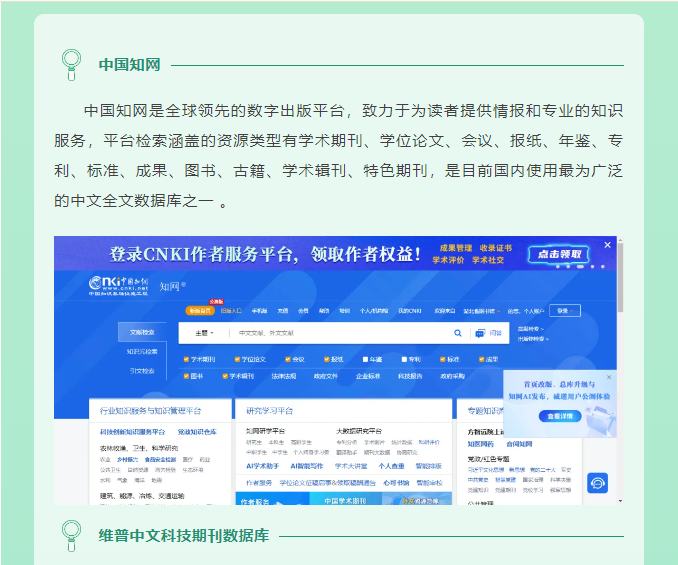
Task: Click the scroll-down arrow of the embedded page
Action: (x=620, y=501)
